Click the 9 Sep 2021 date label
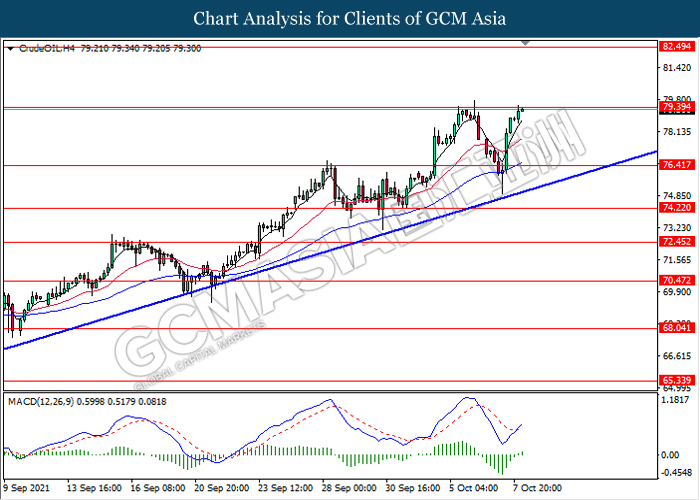This screenshot has height=500, width=700. point(26,488)
